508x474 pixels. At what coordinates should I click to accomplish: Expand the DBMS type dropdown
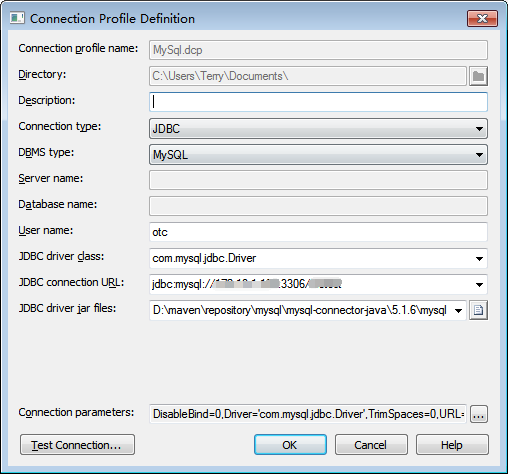(479, 155)
